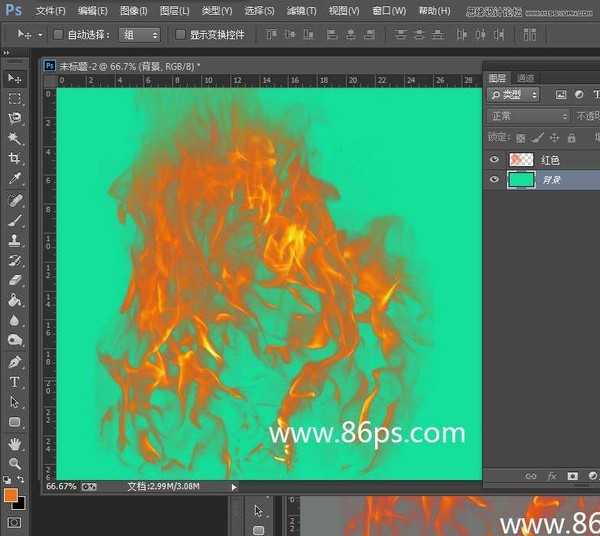Click the link layers icon
The image size is (600, 536).
click(x=531, y=476)
